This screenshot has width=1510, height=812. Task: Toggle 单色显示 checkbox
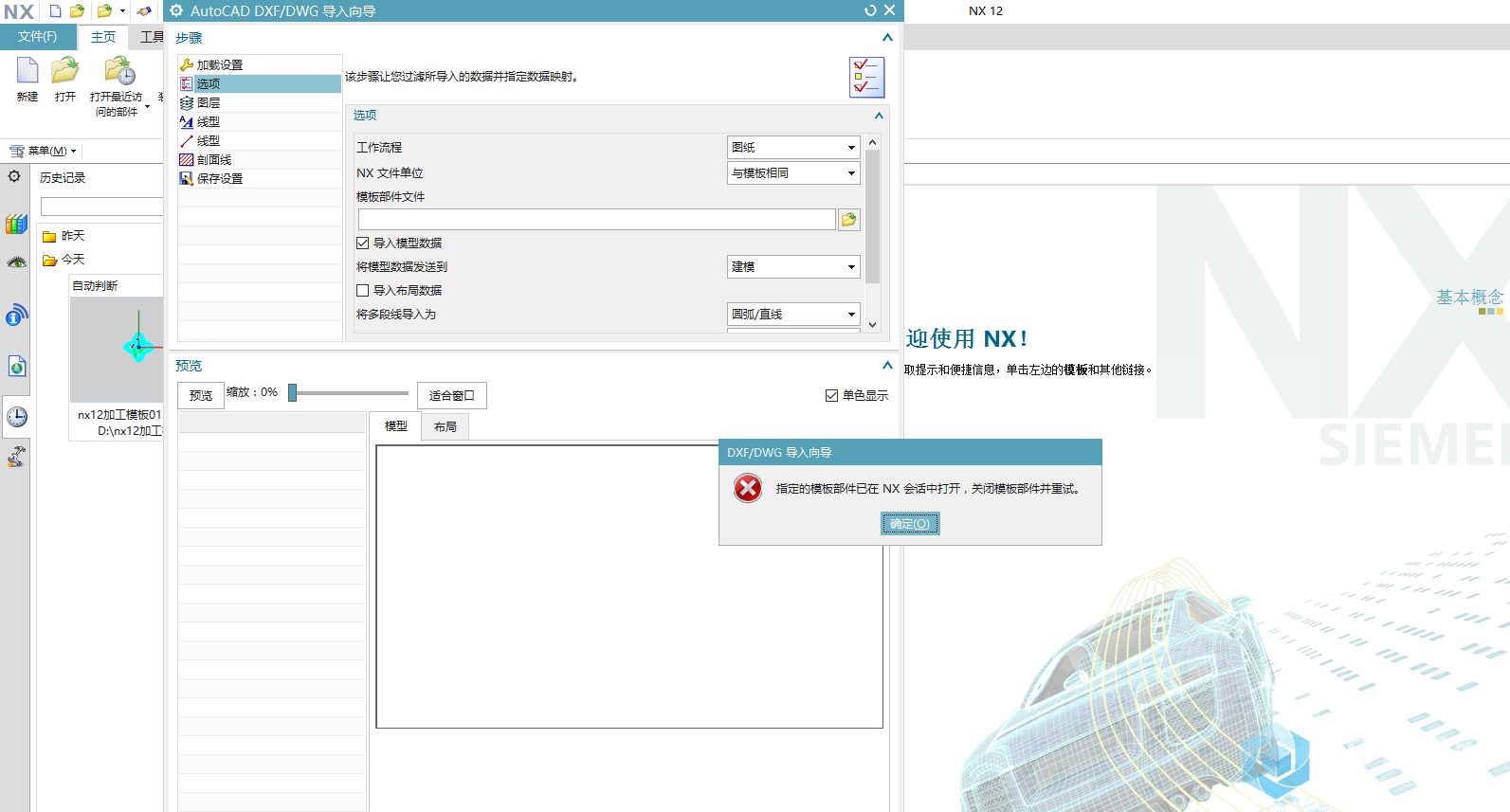click(x=831, y=396)
